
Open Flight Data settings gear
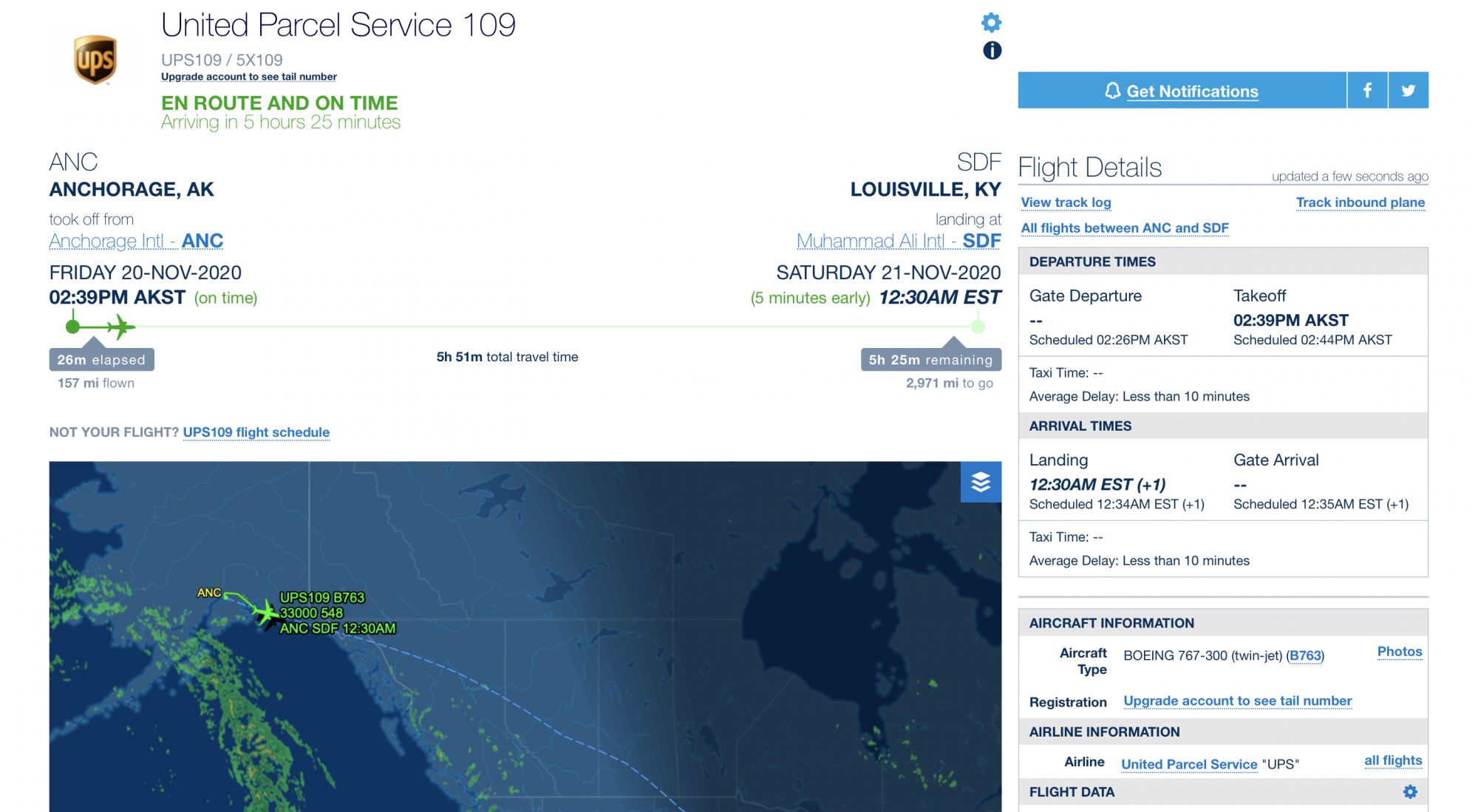(1410, 792)
